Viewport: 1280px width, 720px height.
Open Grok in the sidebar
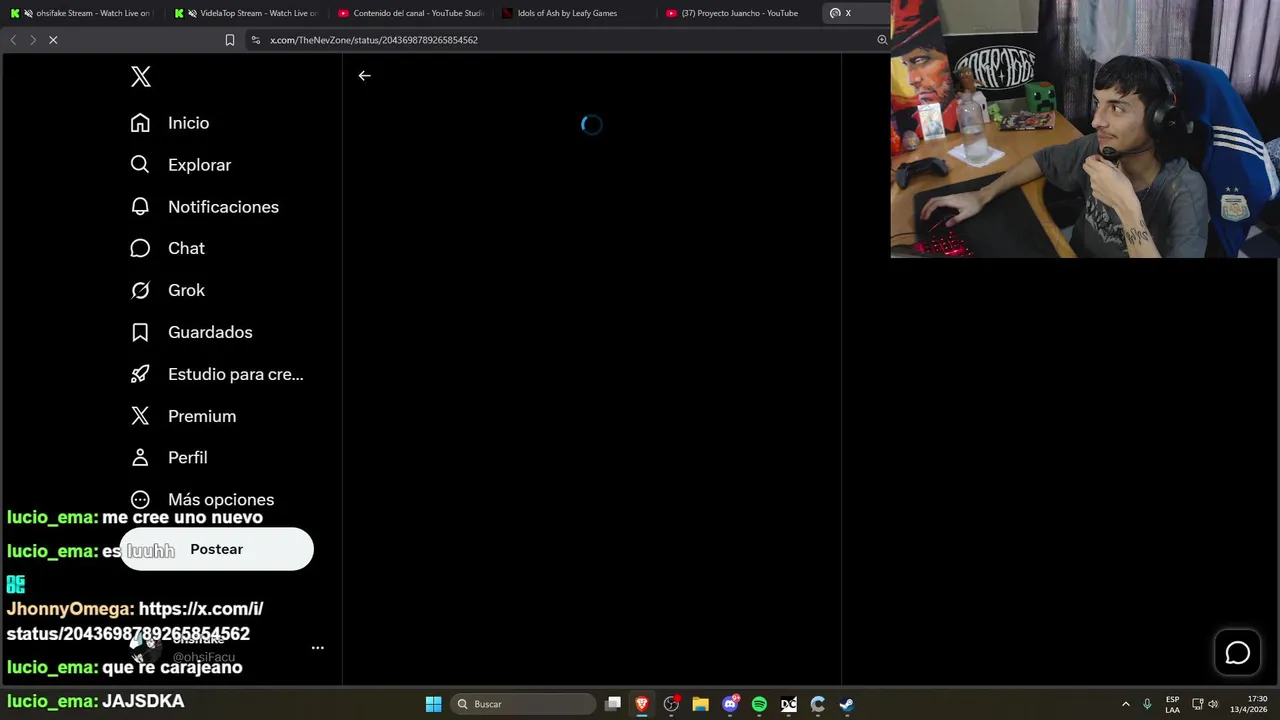168,290
